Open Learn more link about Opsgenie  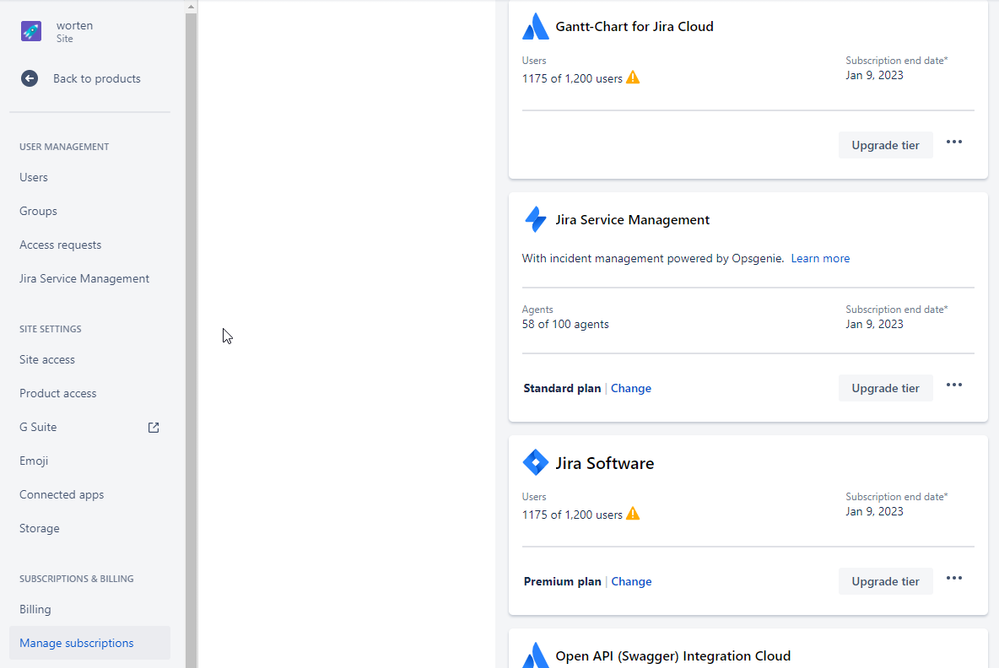(820, 258)
